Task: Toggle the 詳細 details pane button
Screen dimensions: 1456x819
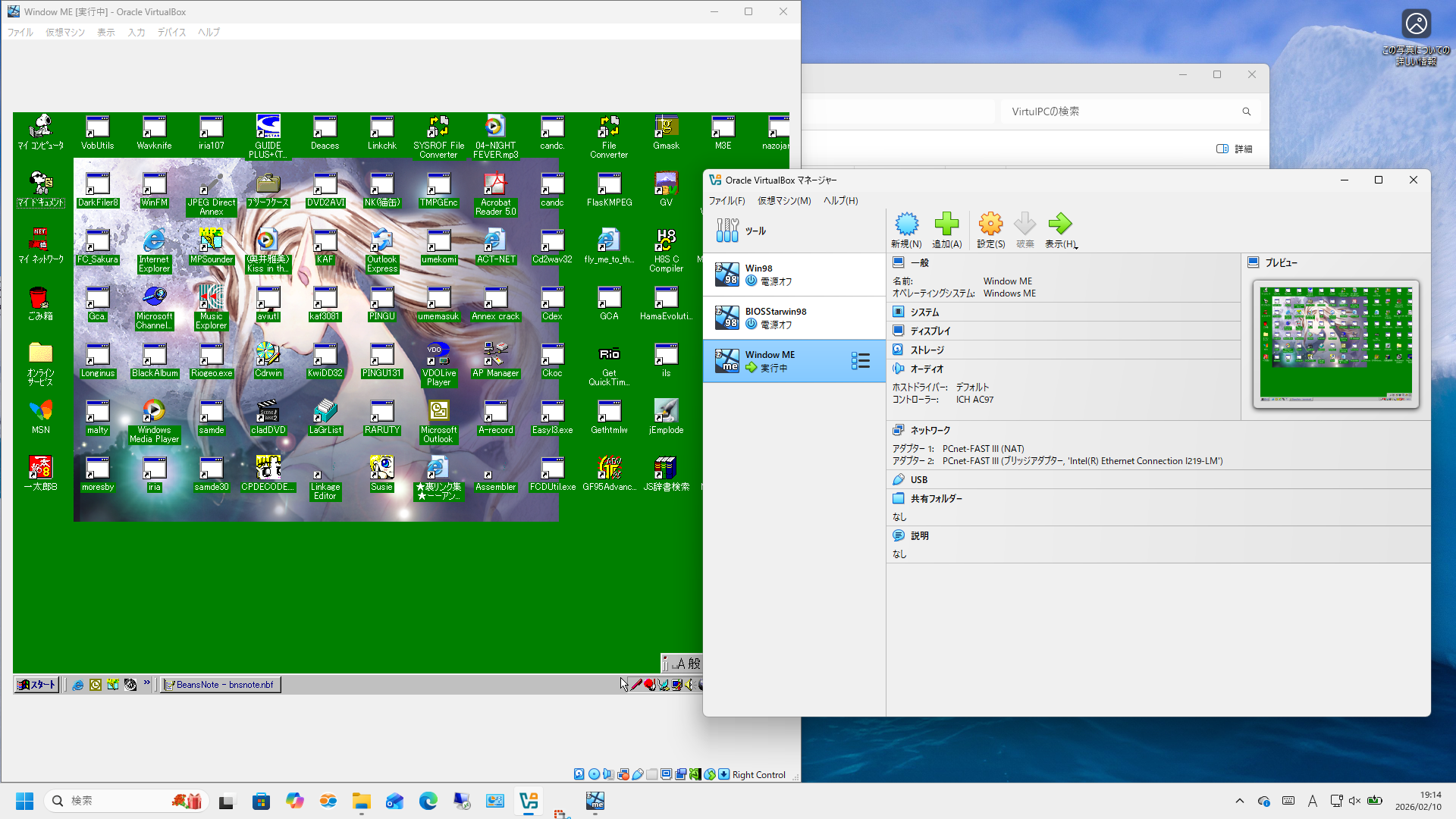Action: [x=1234, y=149]
